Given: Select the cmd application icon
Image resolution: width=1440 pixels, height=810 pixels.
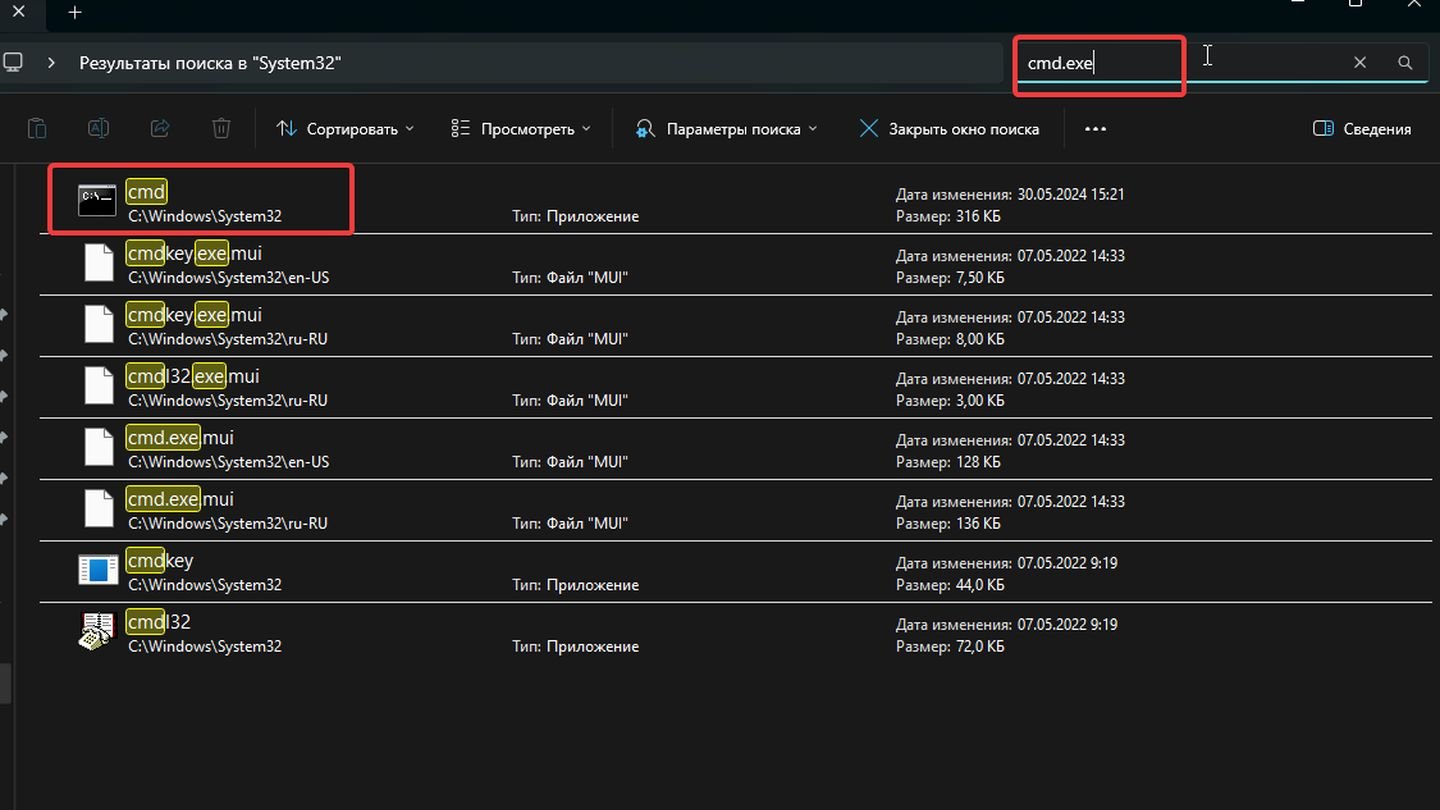Looking at the screenshot, I should click(98, 202).
